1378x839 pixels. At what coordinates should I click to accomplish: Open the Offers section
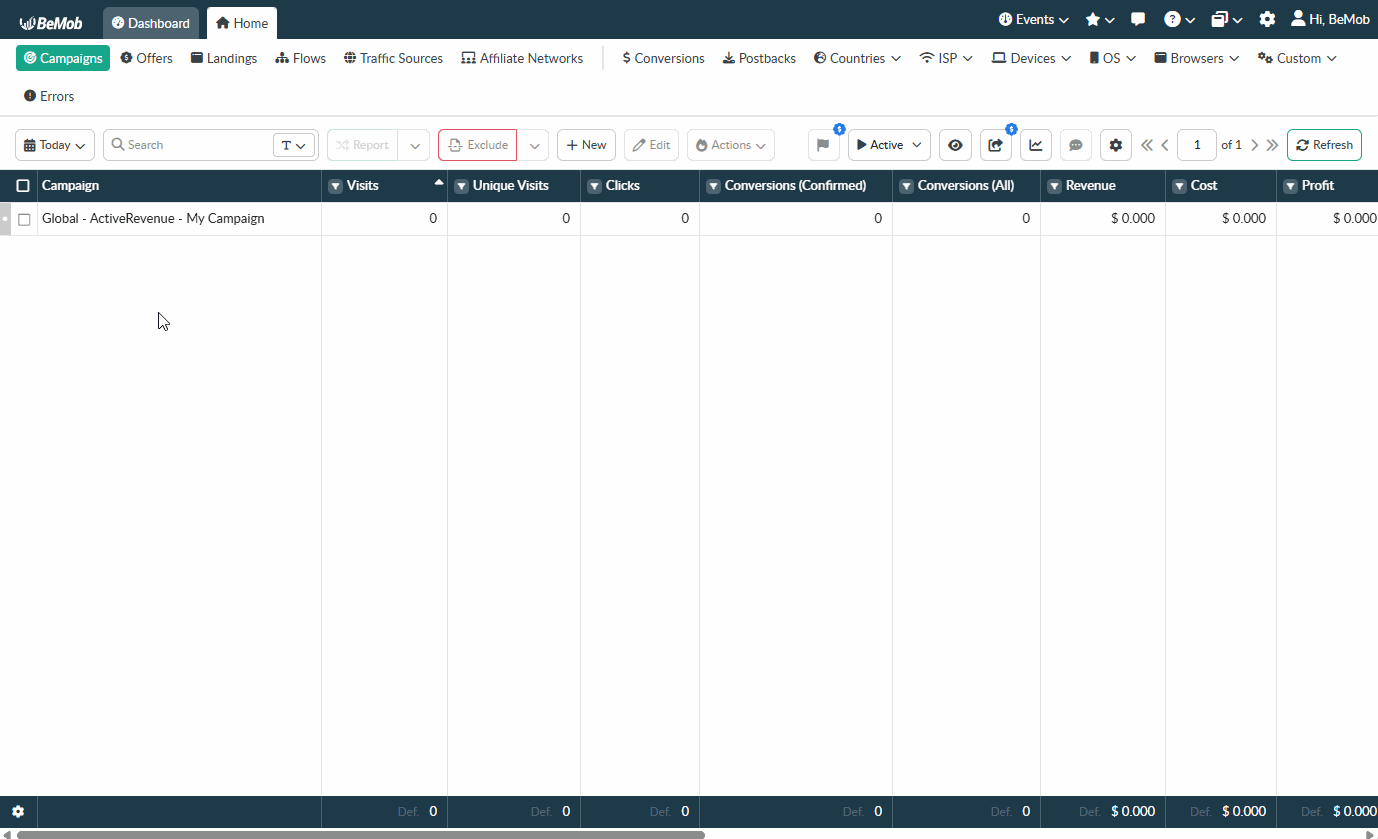(147, 58)
